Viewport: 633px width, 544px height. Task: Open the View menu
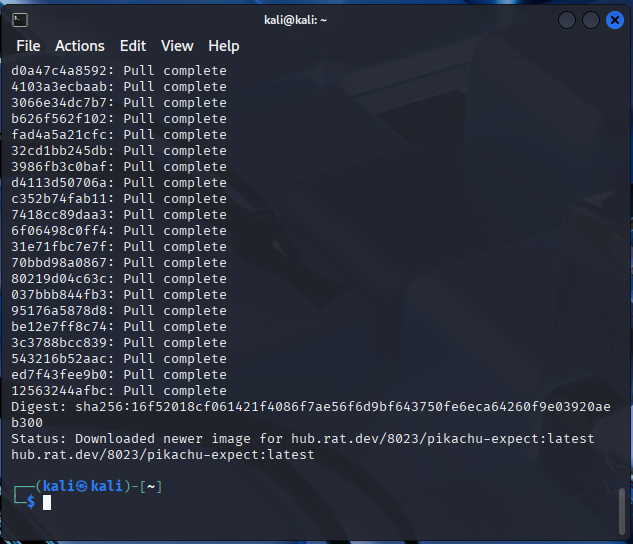tap(177, 46)
